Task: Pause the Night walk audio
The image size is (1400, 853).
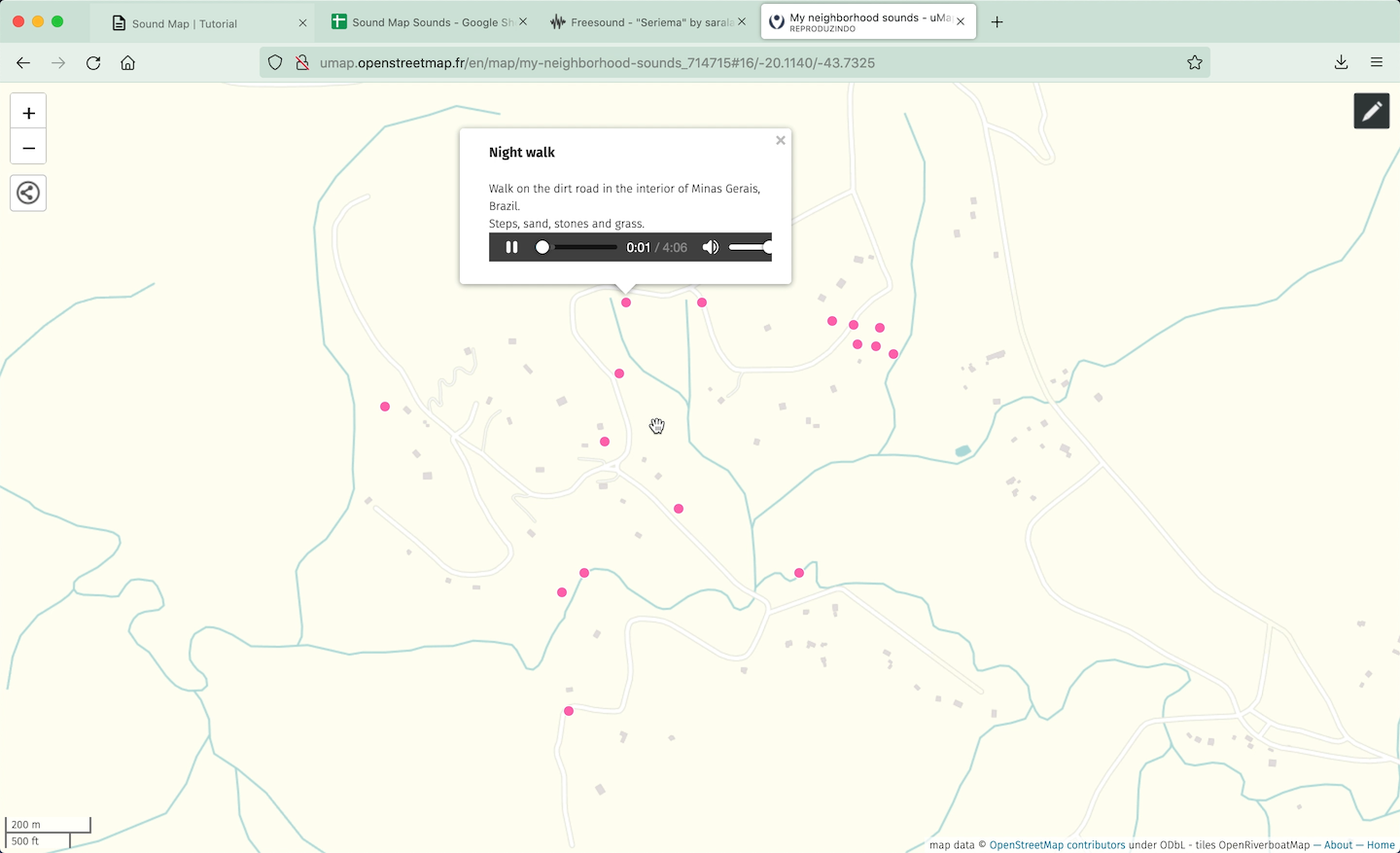Action: pos(511,247)
